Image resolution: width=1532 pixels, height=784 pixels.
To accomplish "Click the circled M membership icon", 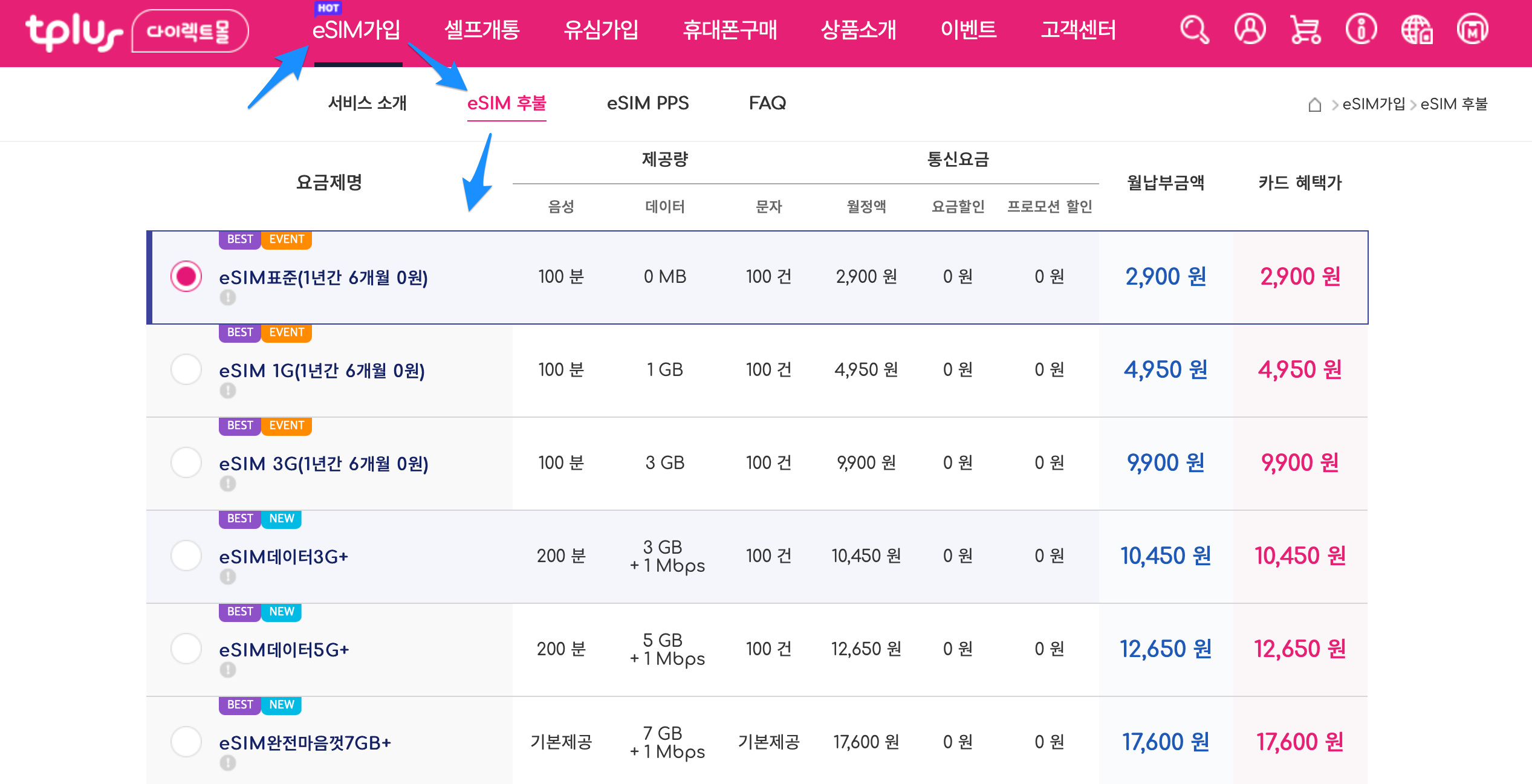I will click(1472, 30).
